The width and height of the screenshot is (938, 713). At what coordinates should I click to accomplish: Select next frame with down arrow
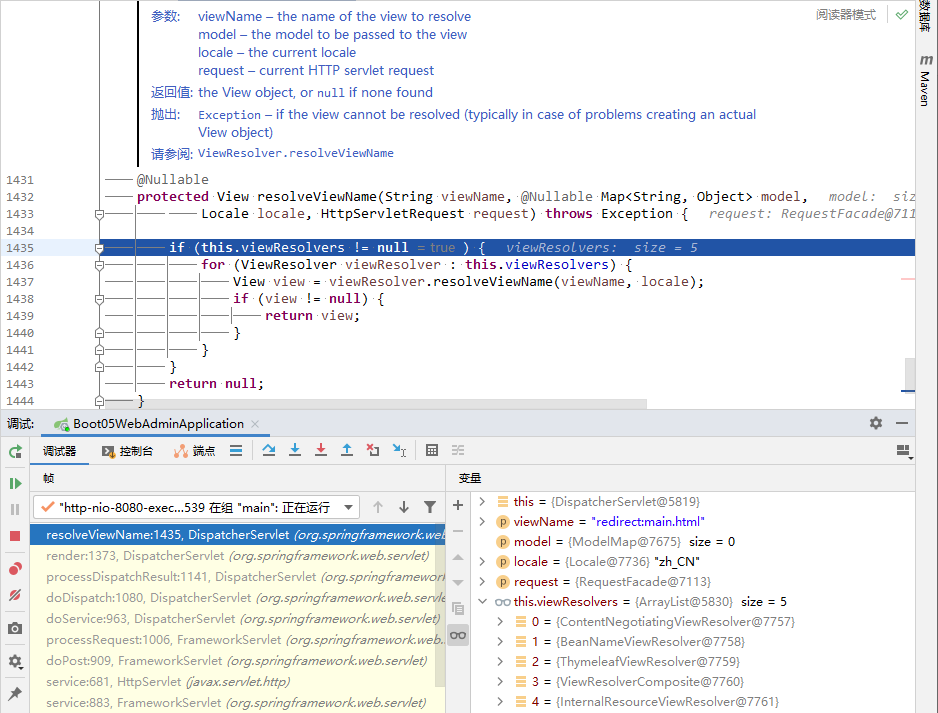pyautogui.click(x=404, y=507)
